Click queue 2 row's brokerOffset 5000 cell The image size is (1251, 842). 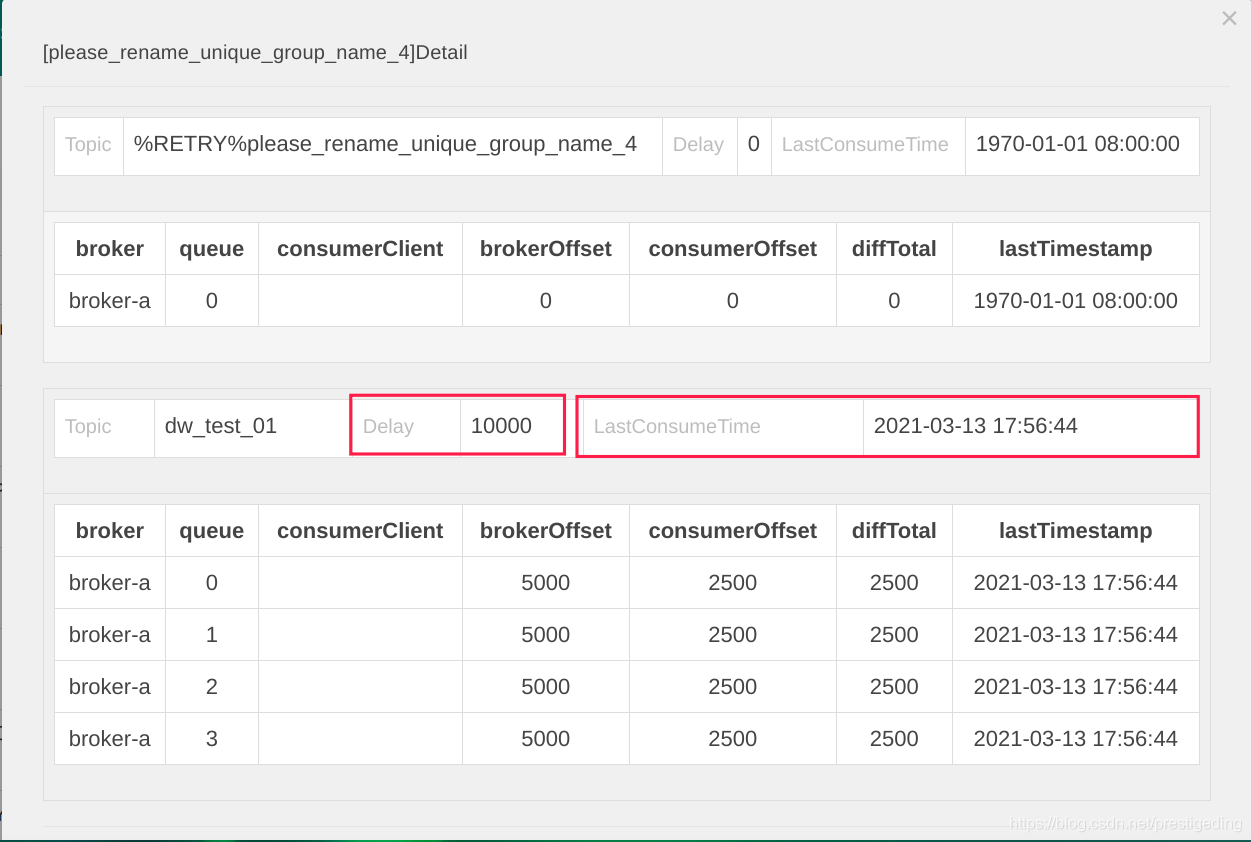(x=546, y=687)
